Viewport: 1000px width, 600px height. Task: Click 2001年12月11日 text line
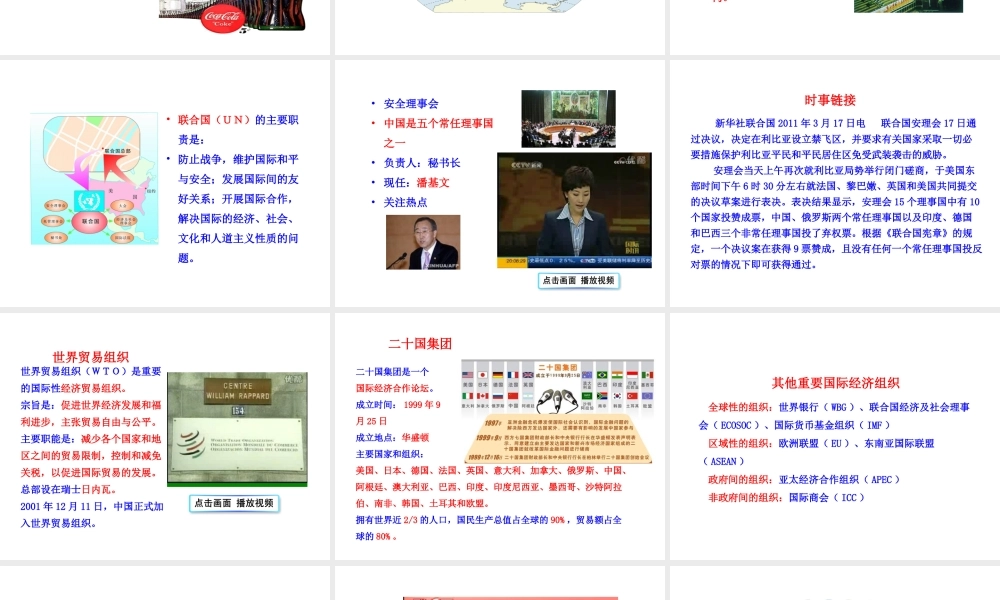tap(92, 507)
